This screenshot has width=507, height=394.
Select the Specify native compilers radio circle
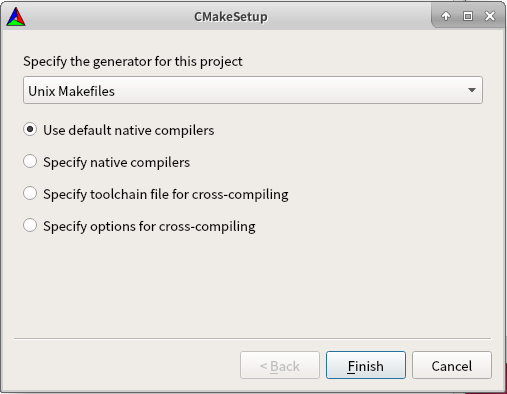point(30,161)
